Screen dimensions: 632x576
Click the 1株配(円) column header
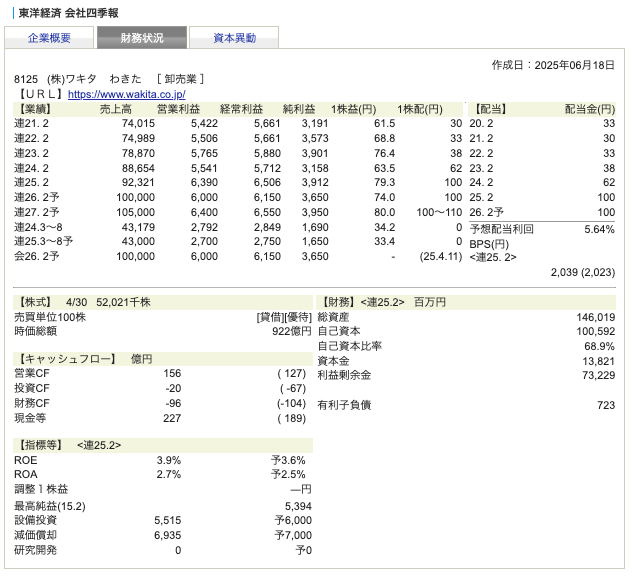420,109
